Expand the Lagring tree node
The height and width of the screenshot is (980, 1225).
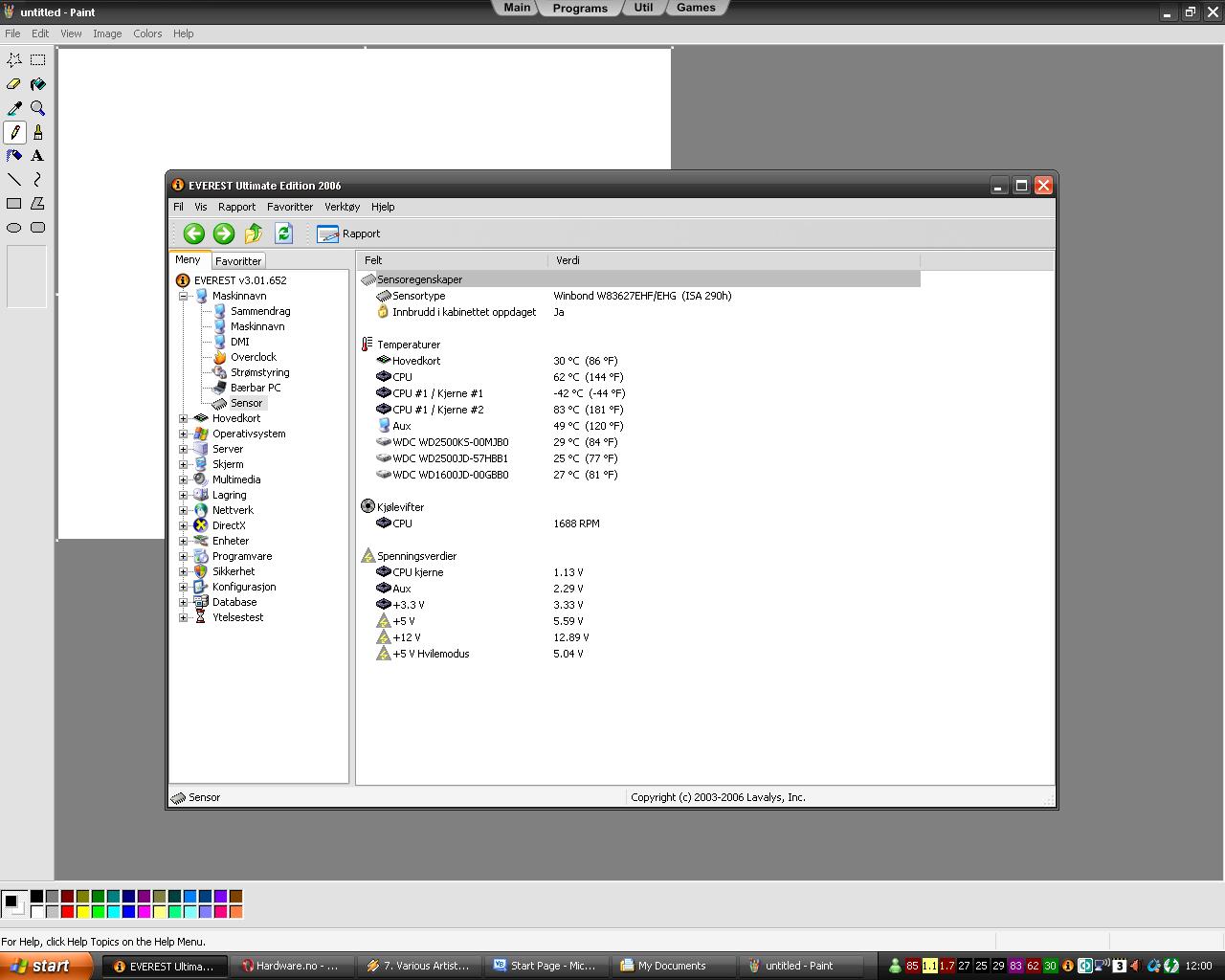coord(184,495)
